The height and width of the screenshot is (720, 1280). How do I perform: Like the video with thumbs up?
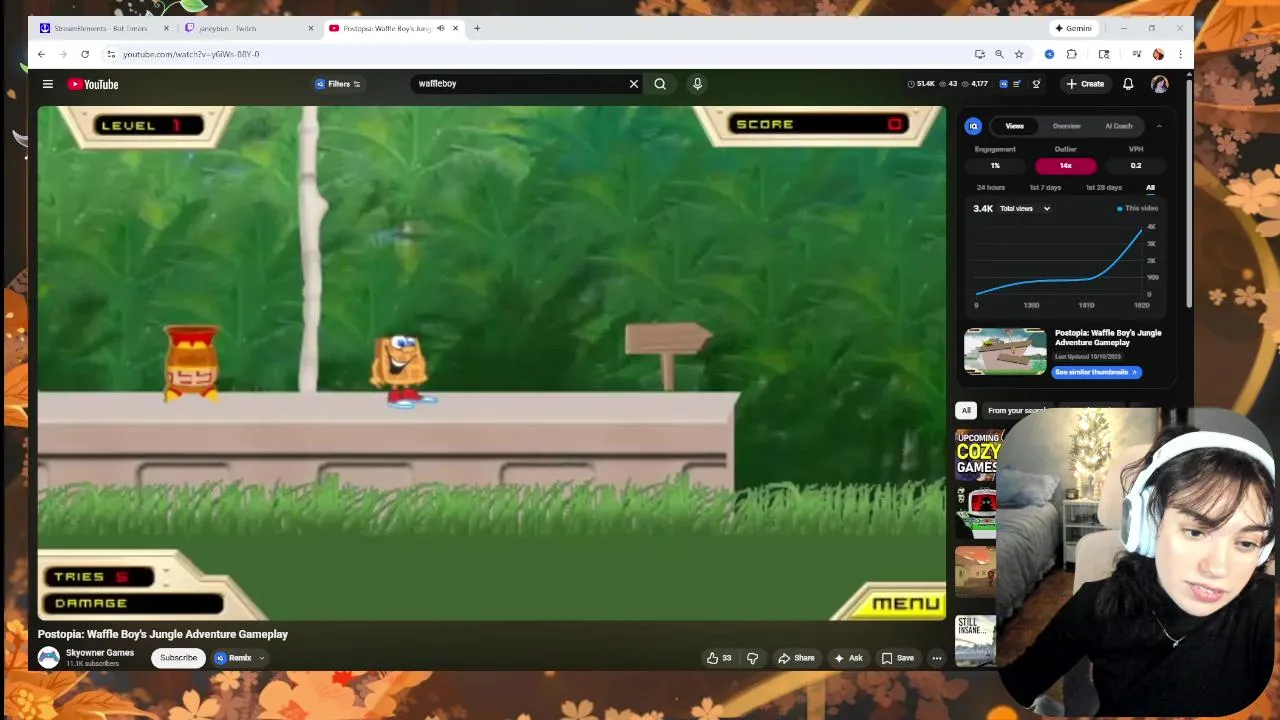click(718, 658)
